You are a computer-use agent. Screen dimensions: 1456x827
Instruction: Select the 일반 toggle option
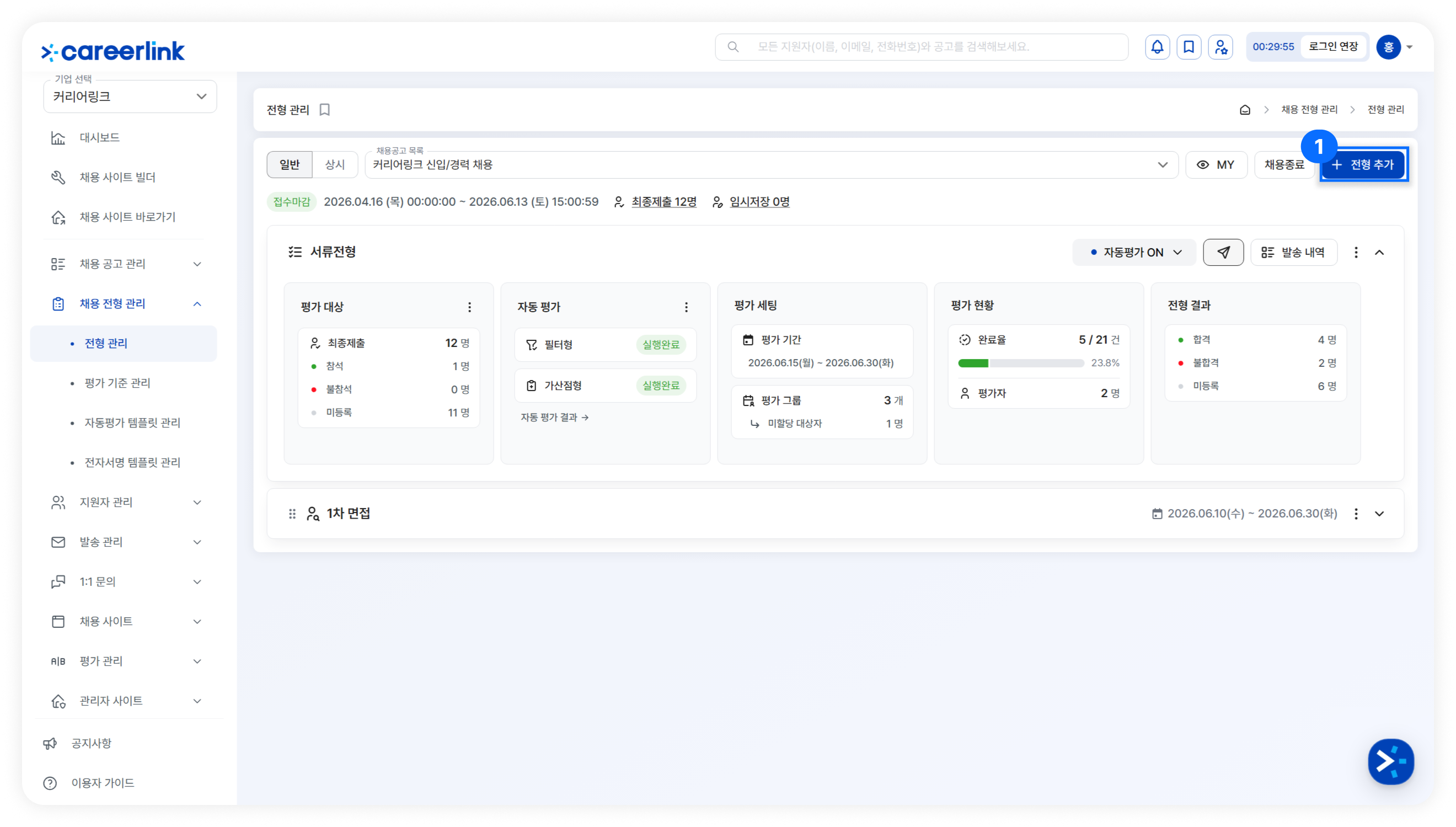290,165
